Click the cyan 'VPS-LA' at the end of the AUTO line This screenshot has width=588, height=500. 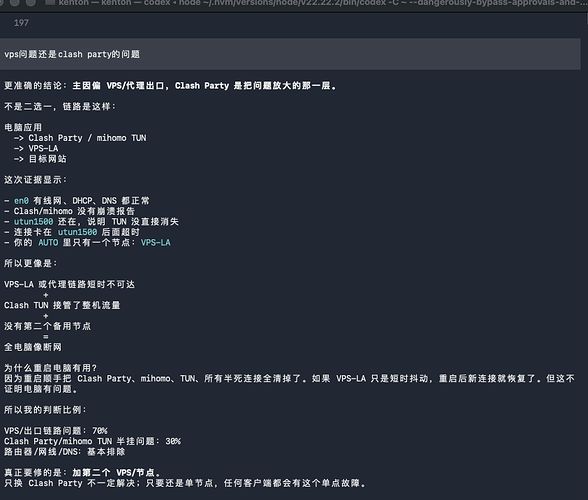pos(156,243)
